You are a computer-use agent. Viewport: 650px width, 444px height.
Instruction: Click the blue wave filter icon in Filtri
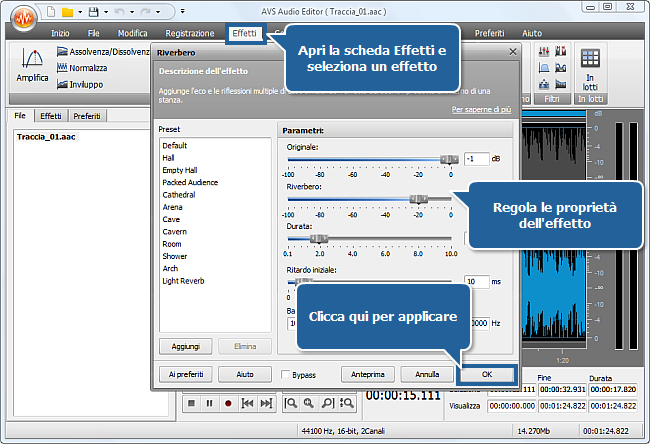[x=560, y=68]
